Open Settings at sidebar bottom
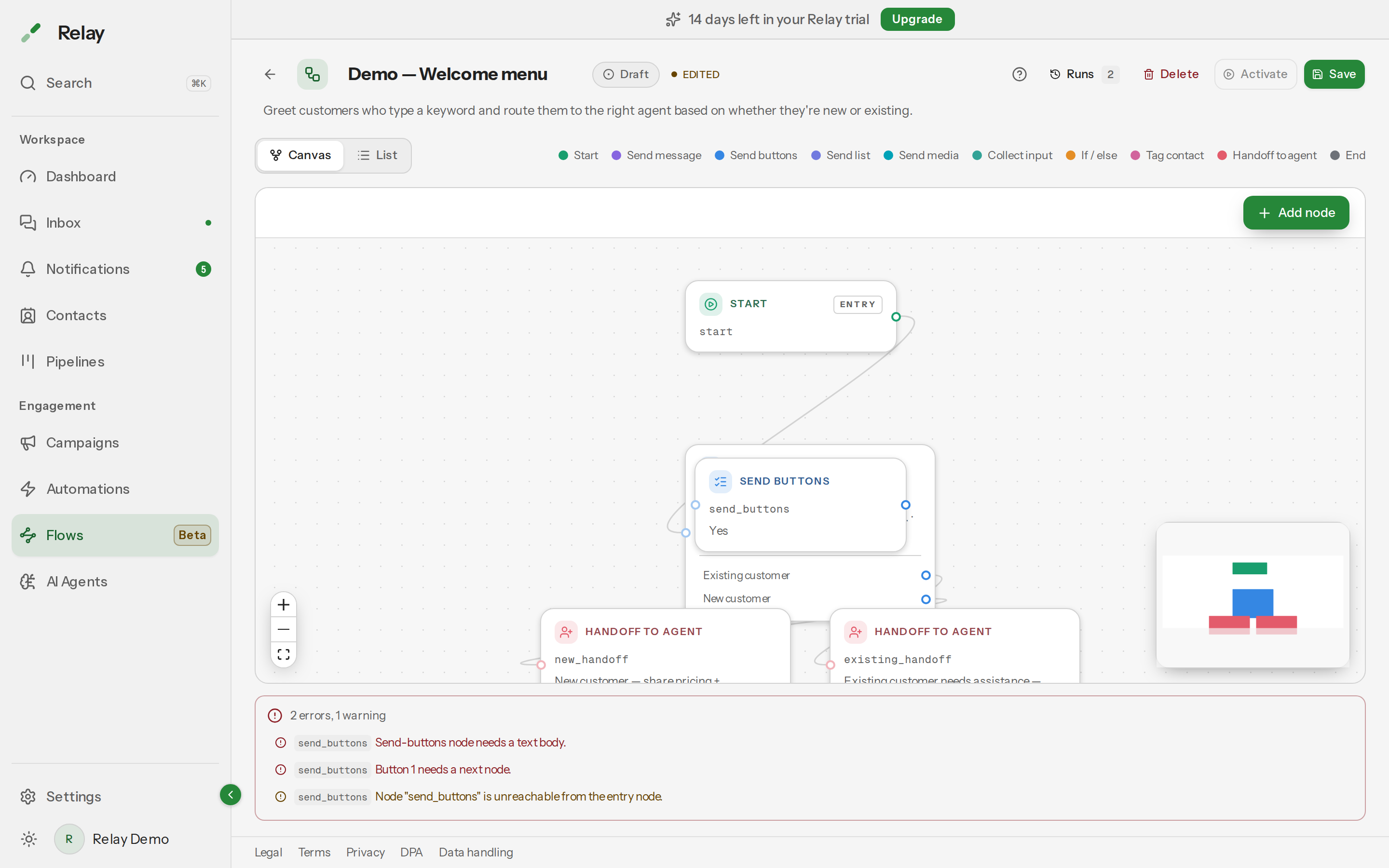1389x868 pixels. (115, 797)
